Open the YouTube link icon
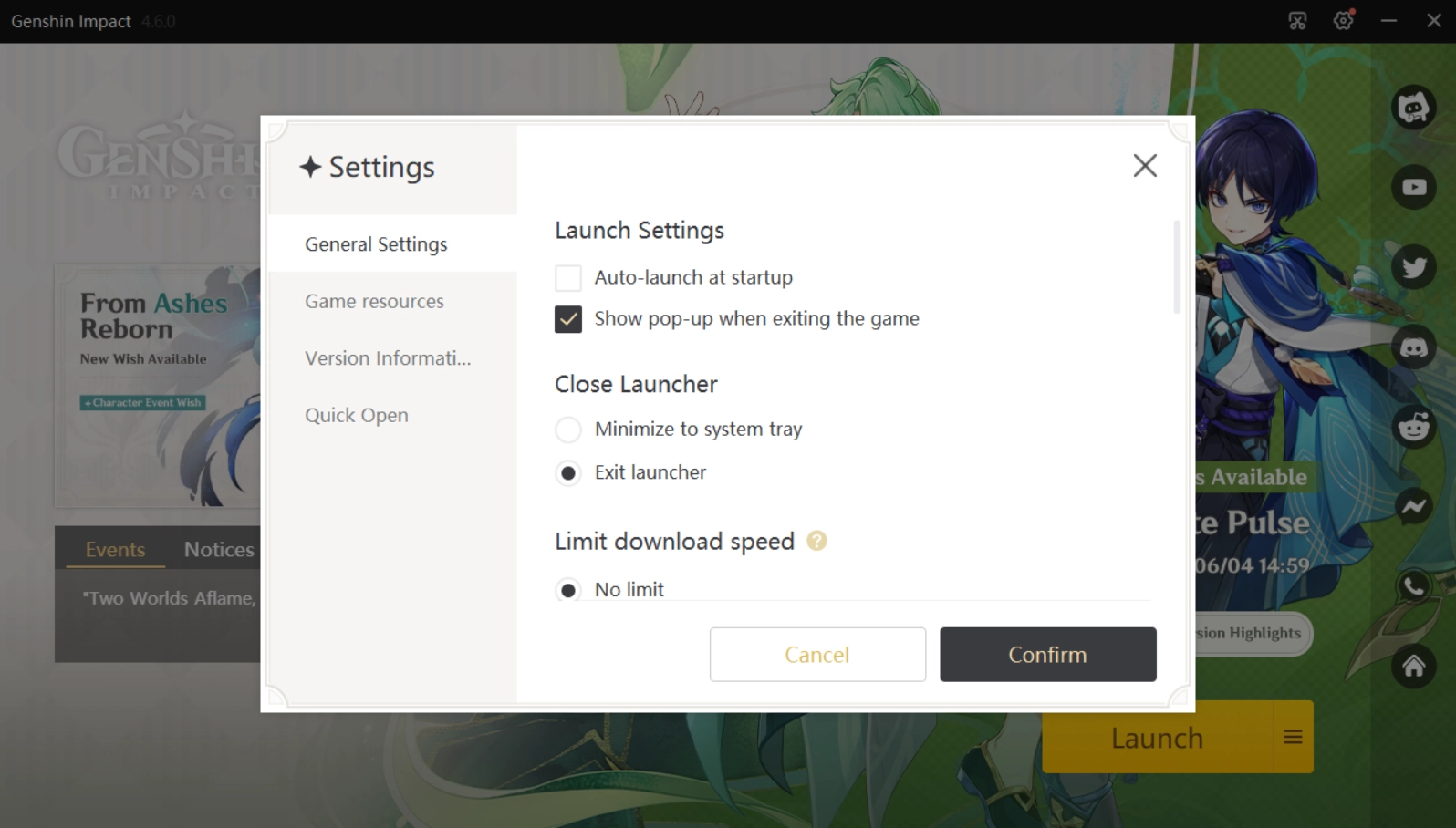This screenshot has width=1456, height=828. click(1413, 187)
